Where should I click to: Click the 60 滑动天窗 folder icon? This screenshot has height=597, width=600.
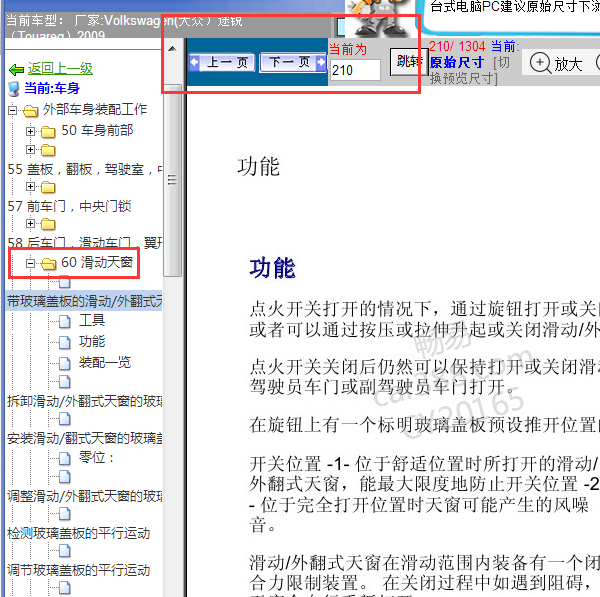pos(48,263)
